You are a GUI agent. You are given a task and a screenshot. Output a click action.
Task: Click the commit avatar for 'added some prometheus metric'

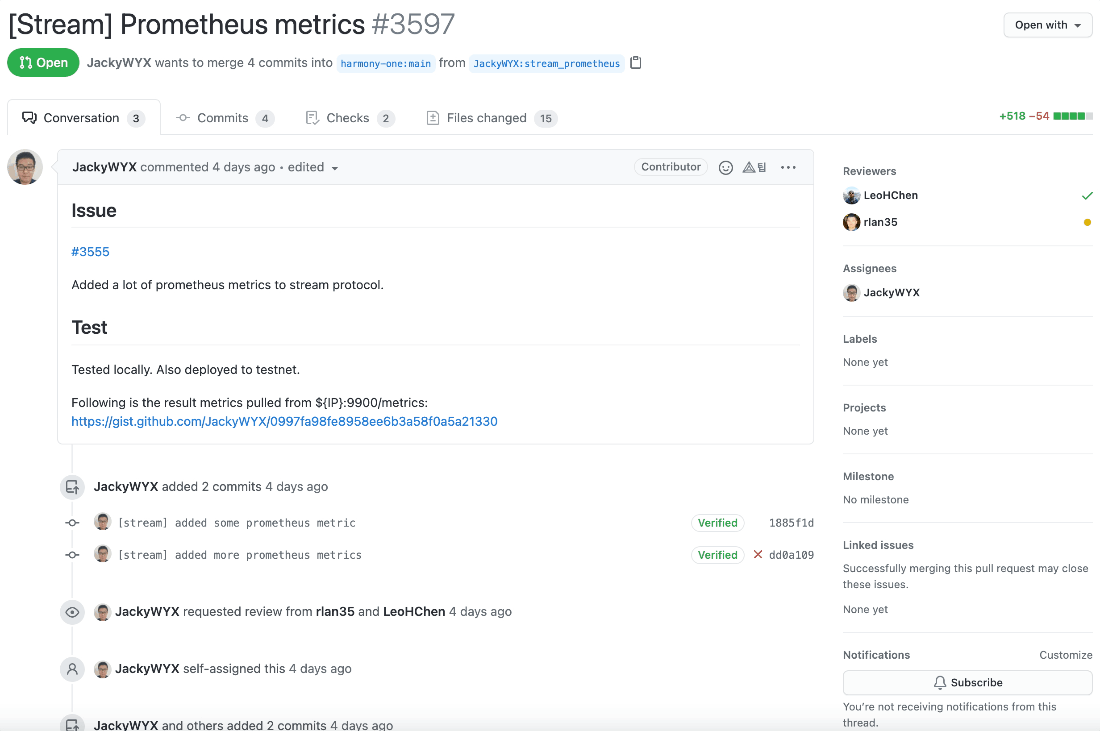(x=102, y=522)
